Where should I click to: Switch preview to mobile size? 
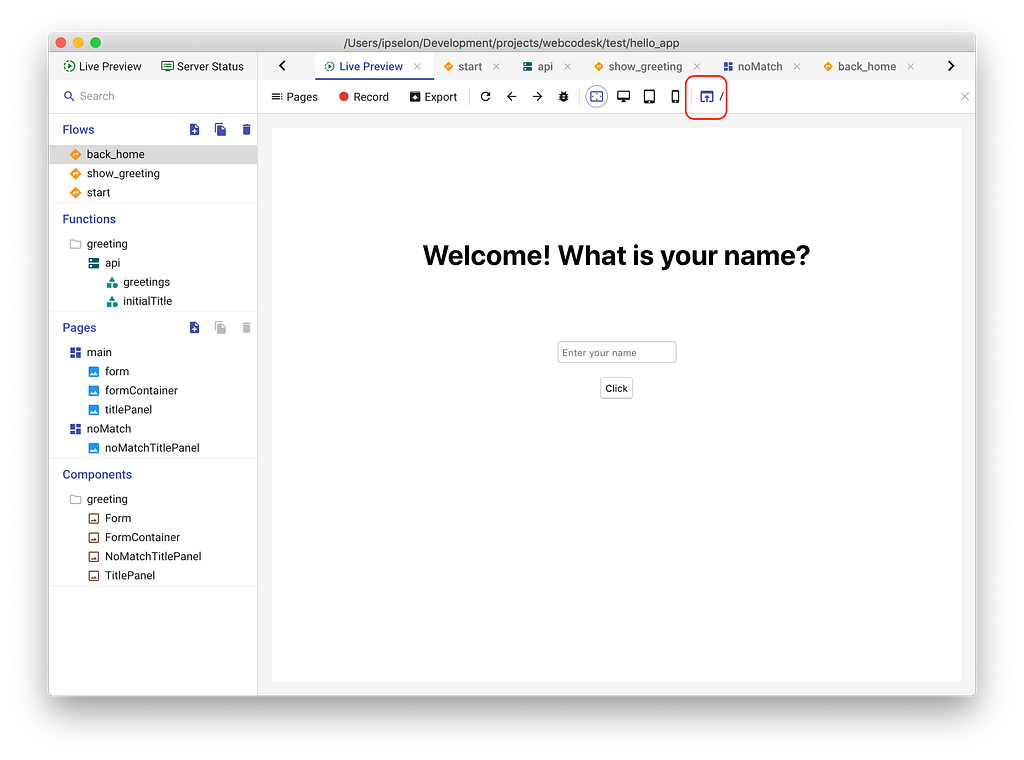(x=675, y=97)
